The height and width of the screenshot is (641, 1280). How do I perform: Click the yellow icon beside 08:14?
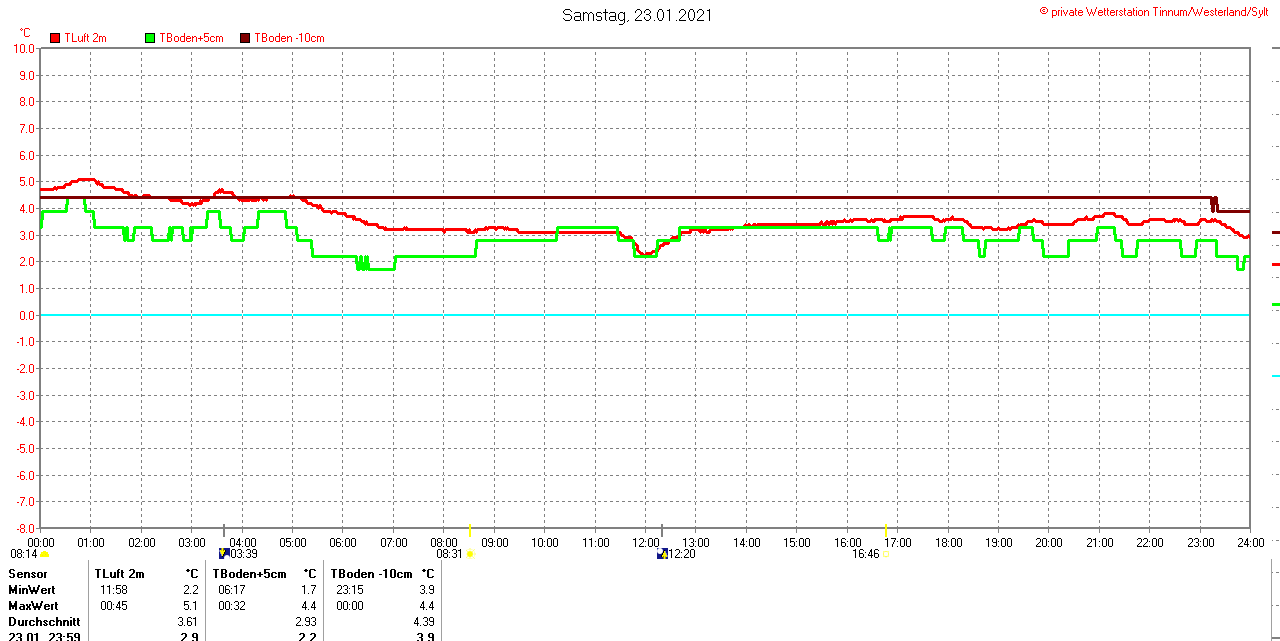44,554
